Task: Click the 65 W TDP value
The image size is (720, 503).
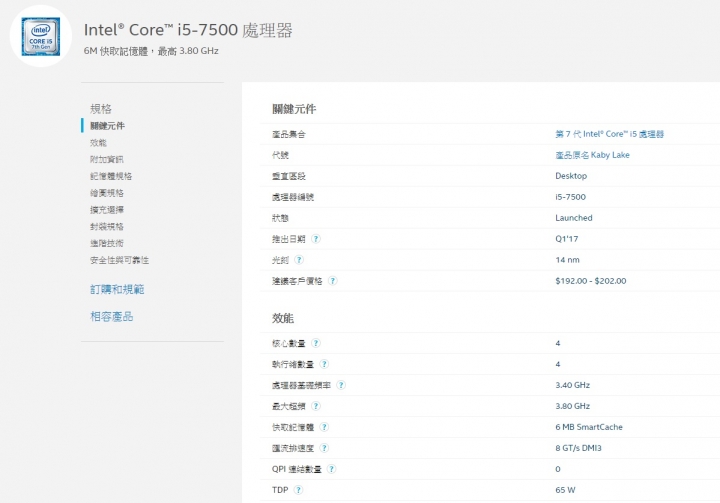Action: pyautogui.click(x=565, y=490)
